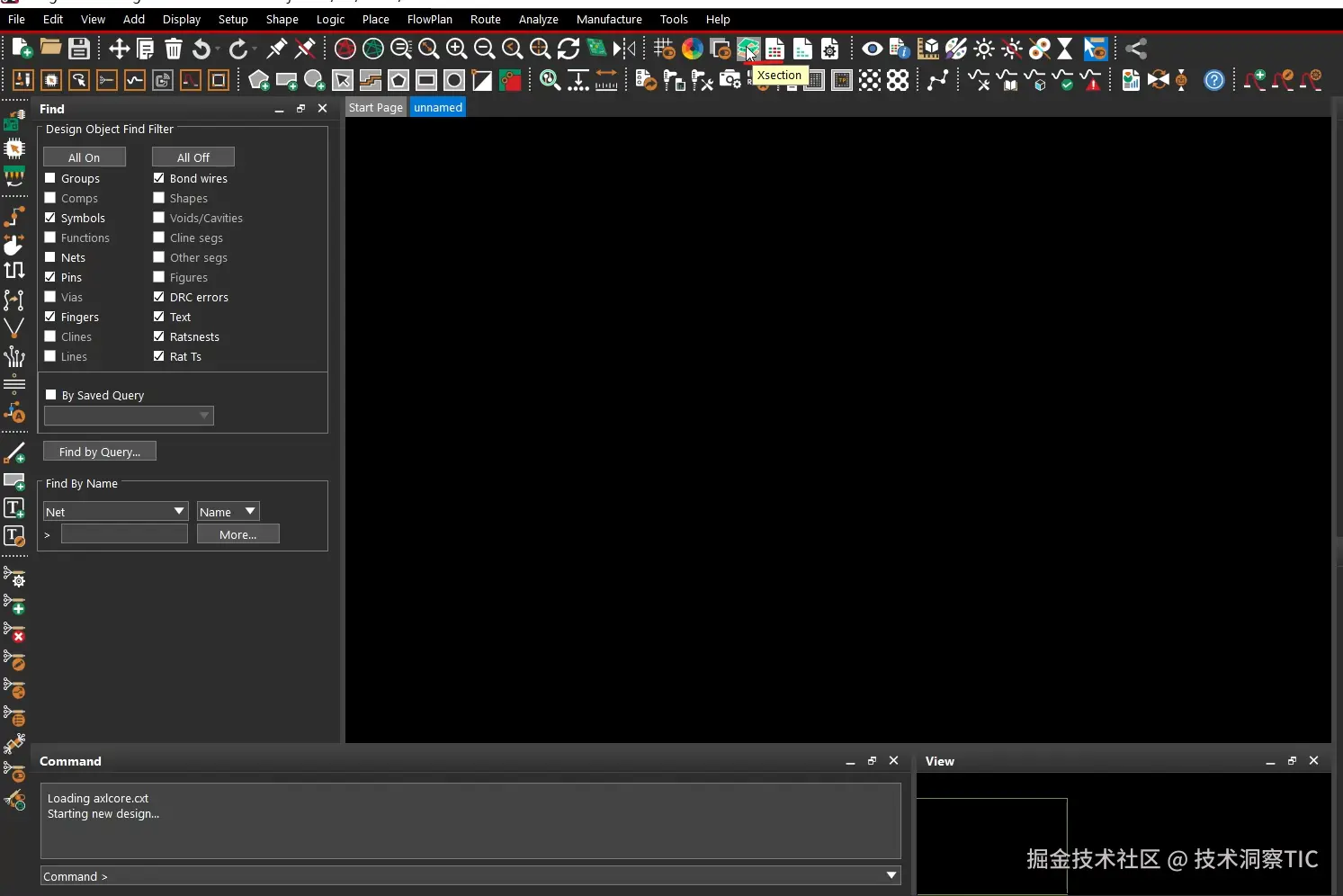
Task: Click the Add shape polygon icon
Action: click(x=259, y=81)
